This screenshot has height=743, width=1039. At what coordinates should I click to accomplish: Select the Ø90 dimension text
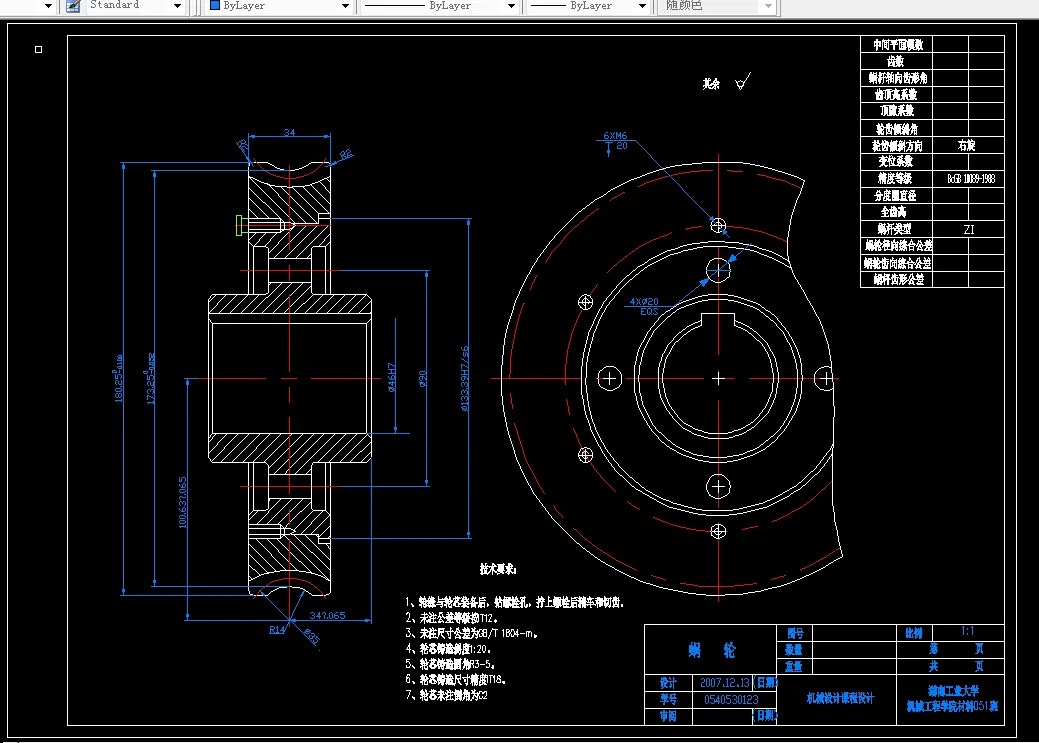coord(423,378)
